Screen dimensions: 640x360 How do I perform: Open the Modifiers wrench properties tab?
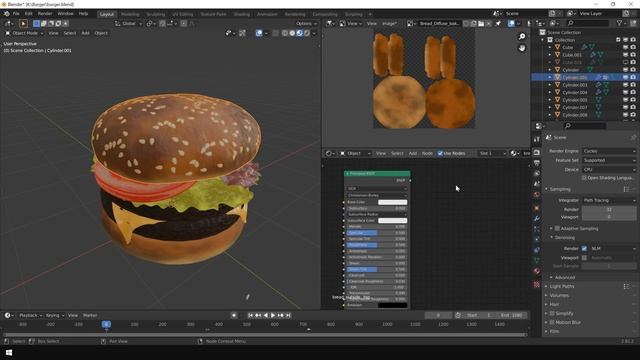point(537,218)
